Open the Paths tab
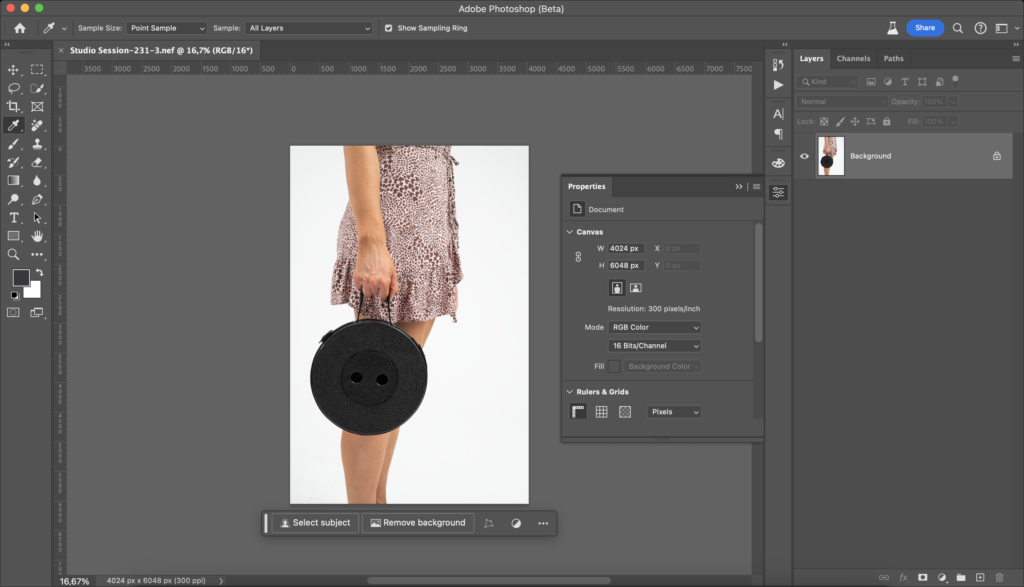This screenshot has height=587, width=1024. coord(893,59)
